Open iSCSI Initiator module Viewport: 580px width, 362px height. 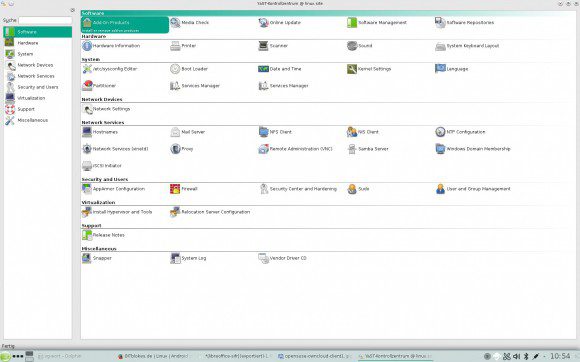[x=102, y=166]
